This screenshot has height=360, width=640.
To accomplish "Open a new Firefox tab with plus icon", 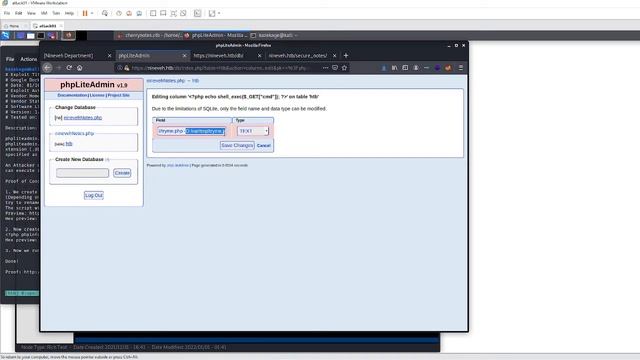I will [346, 55].
